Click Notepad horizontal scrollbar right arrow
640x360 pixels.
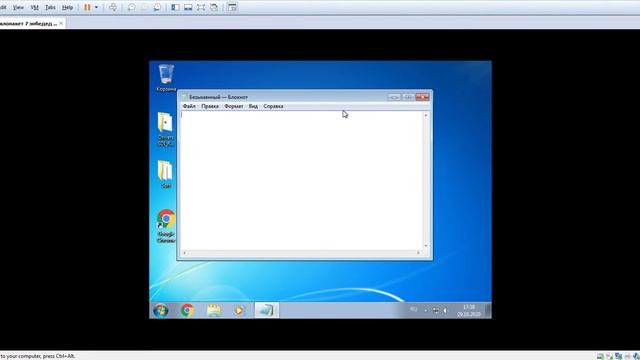[418, 253]
